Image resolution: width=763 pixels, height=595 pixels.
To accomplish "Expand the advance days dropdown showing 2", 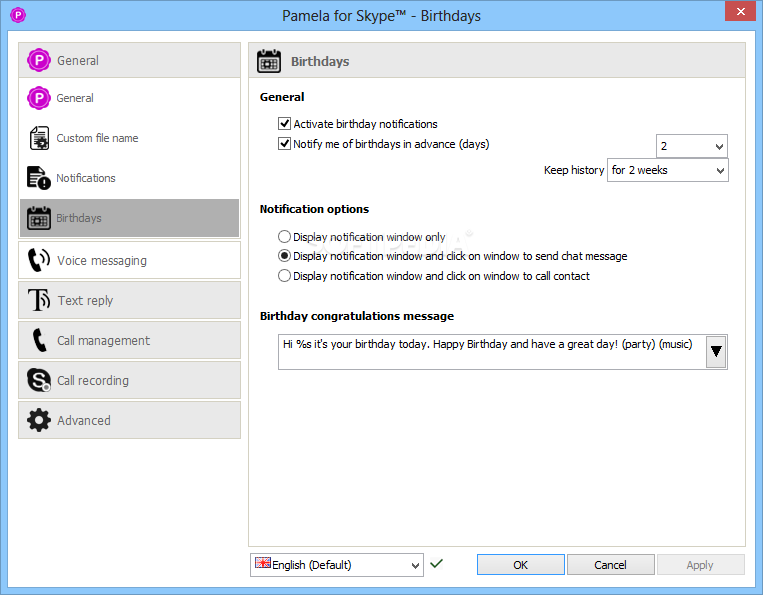I will [692, 146].
